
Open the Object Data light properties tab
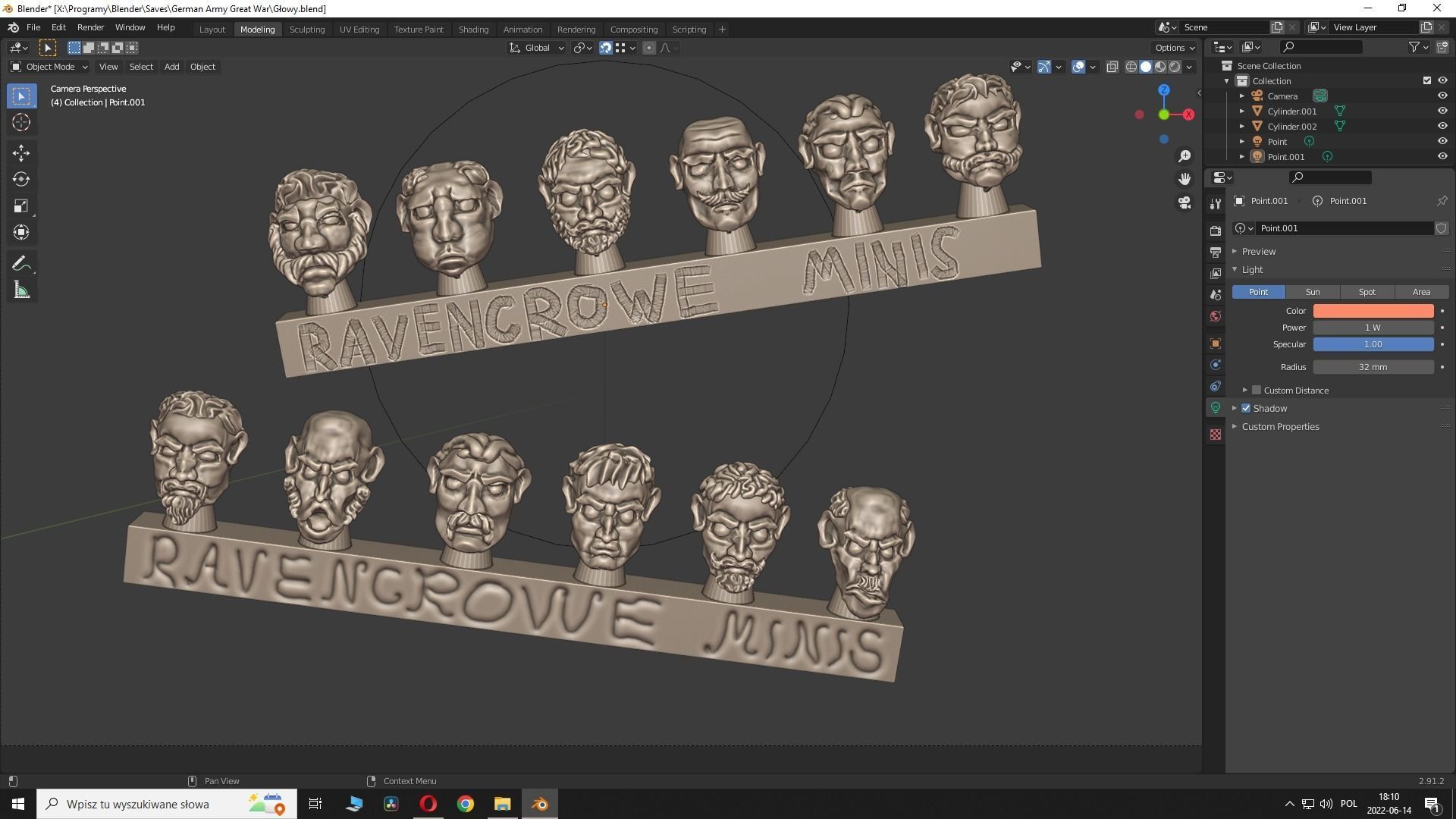pos(1216,408)
